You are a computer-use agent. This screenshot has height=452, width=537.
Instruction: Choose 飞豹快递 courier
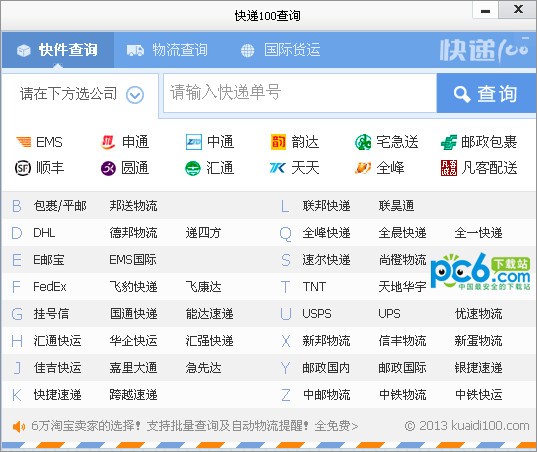(133, 287)
